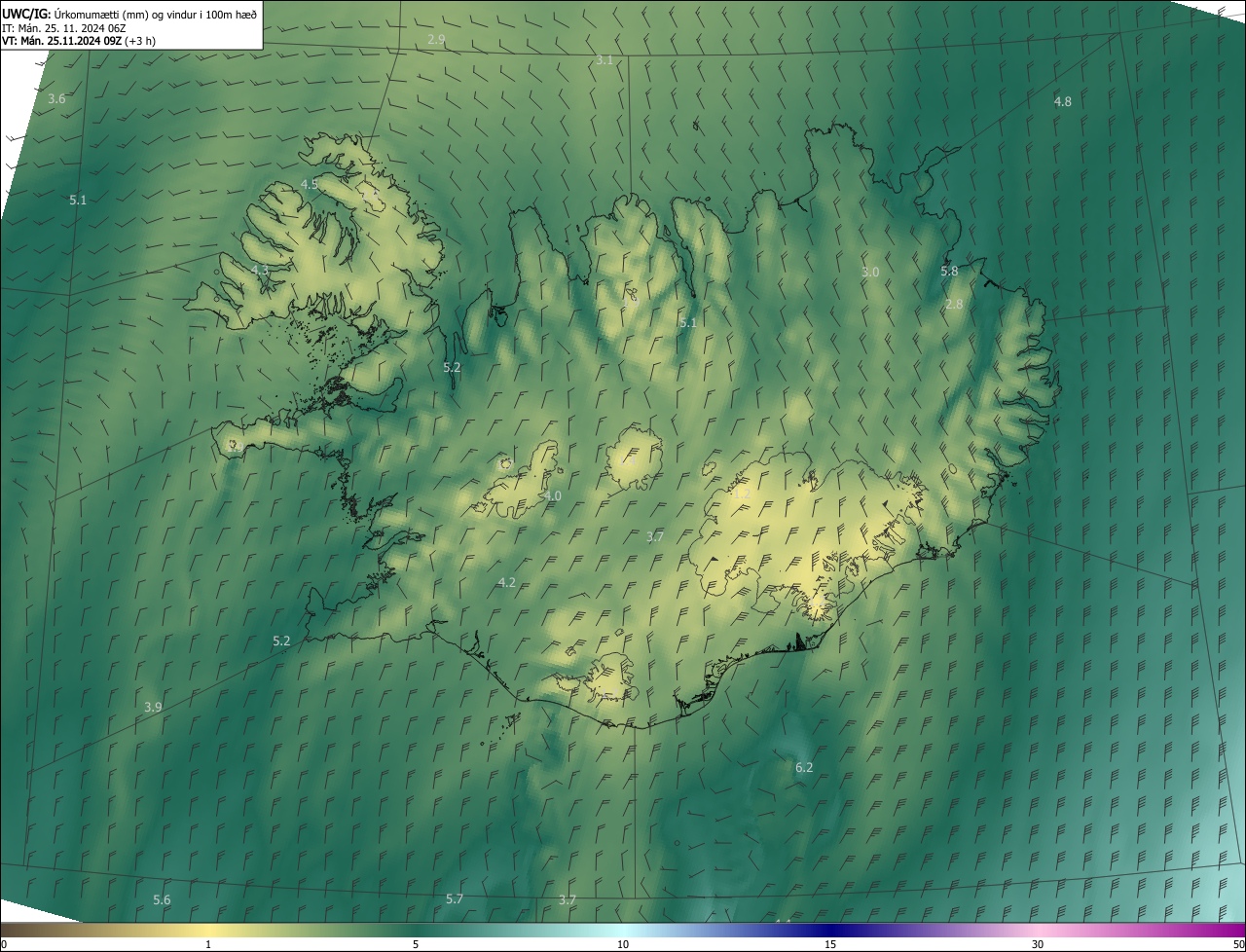Click the 2.8 value in east Iceland
This screenshot has height=952, width=1246.
coord(954,305)
